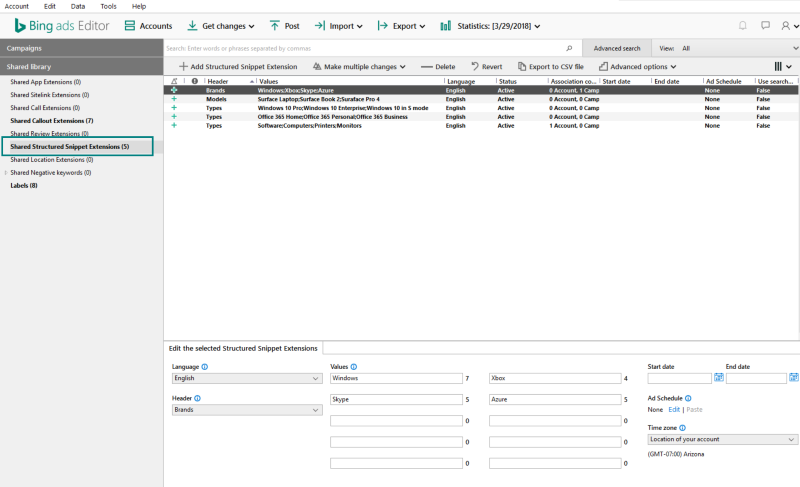
Task: Open the Start date calendar picker
Action: [x=719, y=378]
